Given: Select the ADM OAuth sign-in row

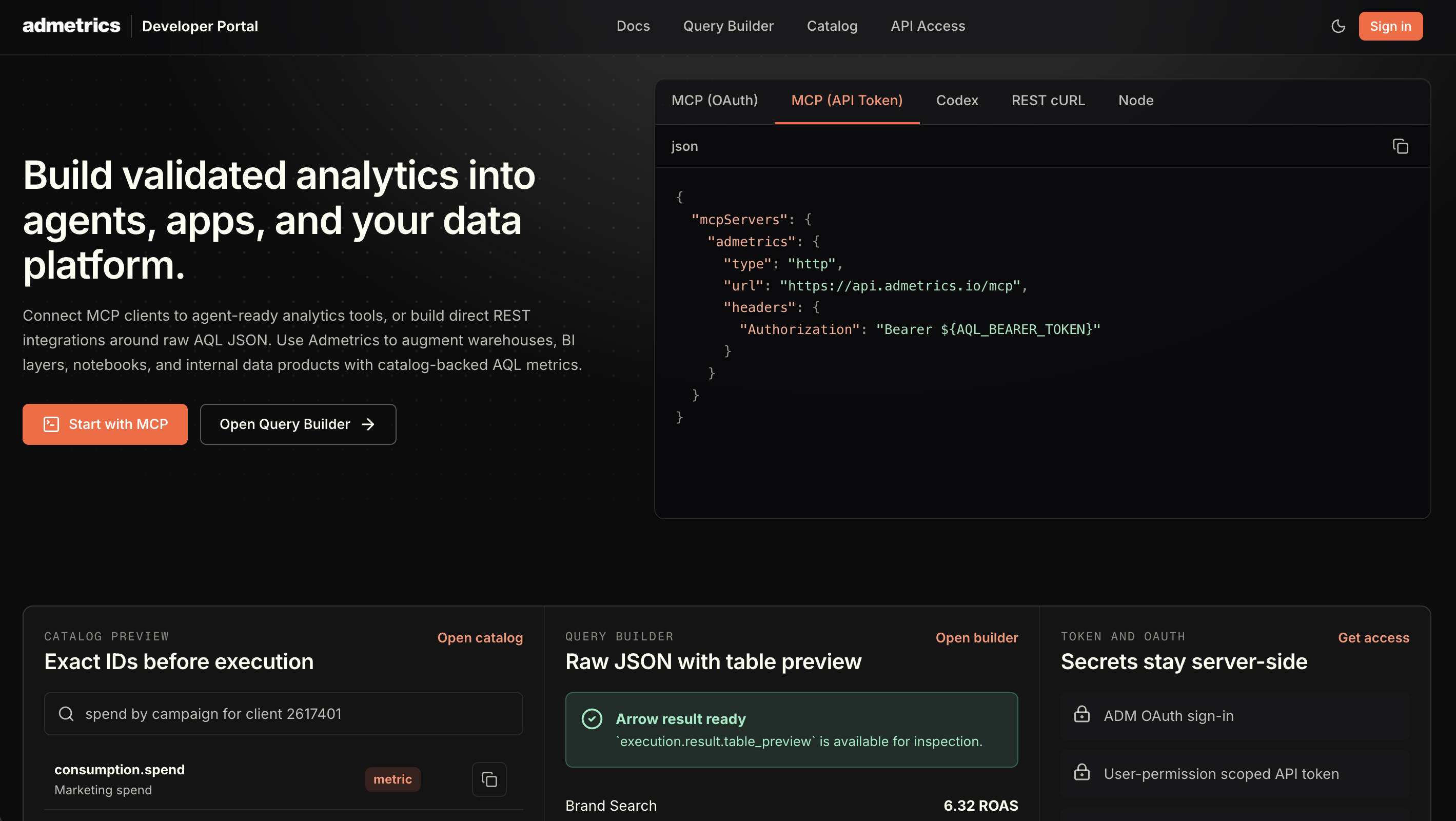Looking at the screenshot, I should pyautogui.click(x=1235, y=716).
